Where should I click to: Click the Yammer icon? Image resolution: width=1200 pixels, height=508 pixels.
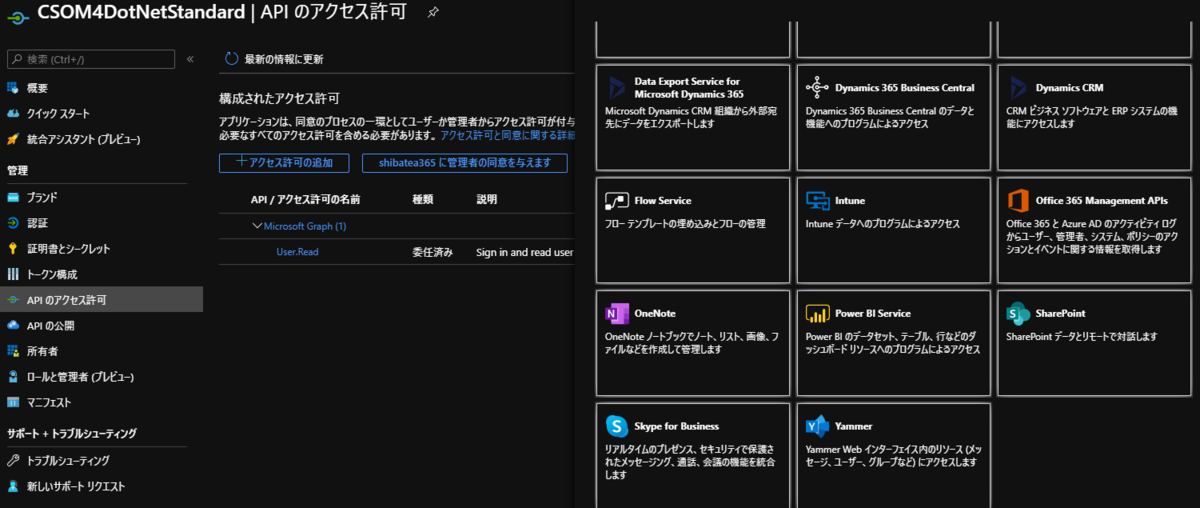click(817, 426)
